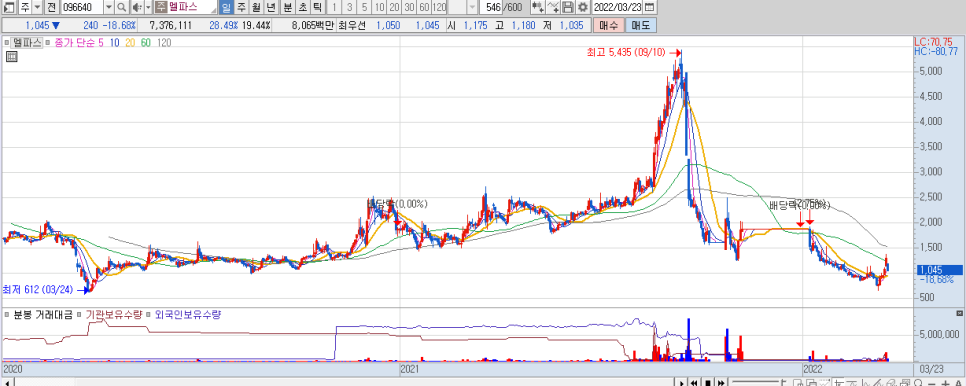Click the add line indicator icon

point(553,7)
